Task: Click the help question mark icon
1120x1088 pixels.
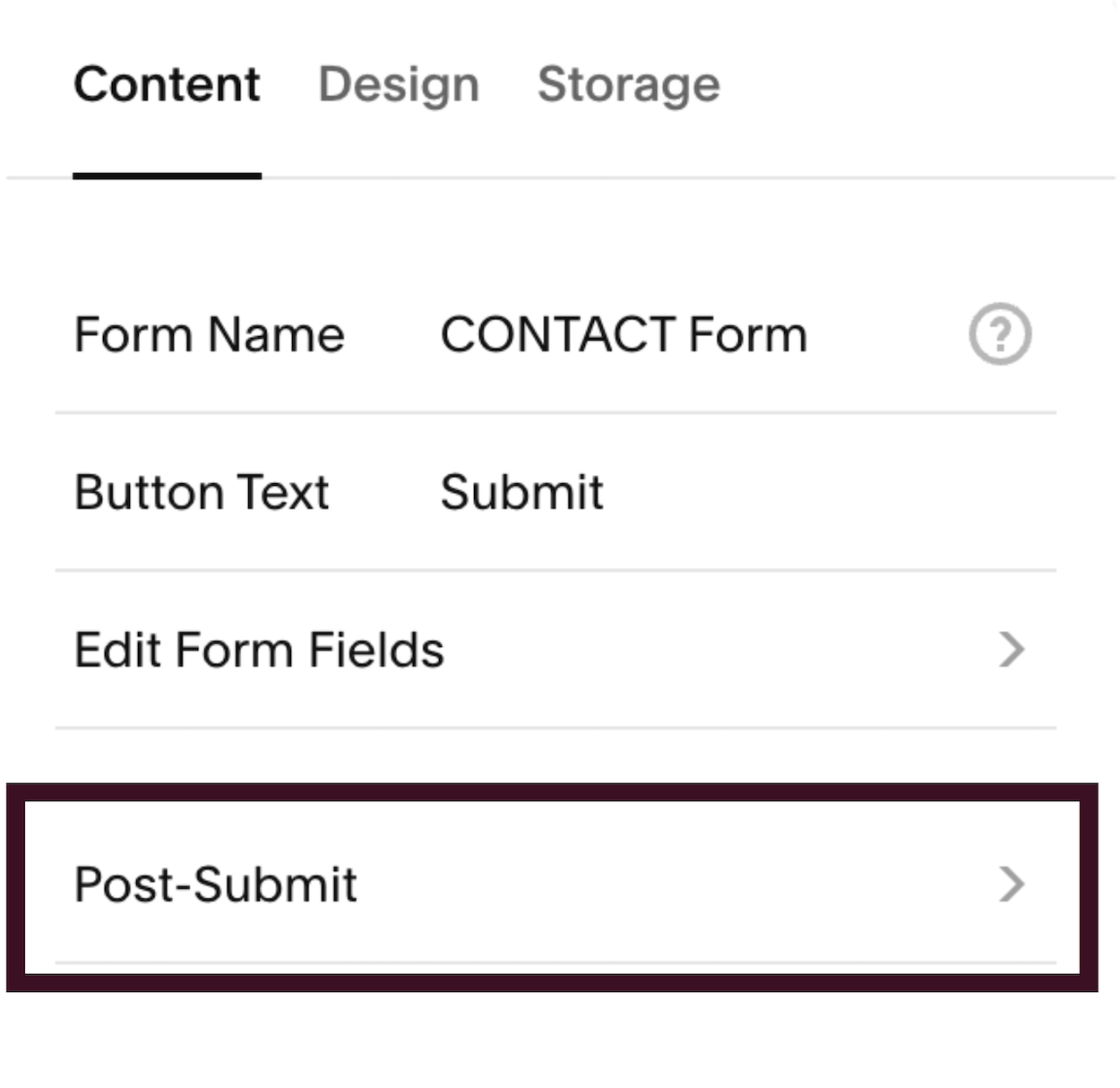Action: 1000,334
